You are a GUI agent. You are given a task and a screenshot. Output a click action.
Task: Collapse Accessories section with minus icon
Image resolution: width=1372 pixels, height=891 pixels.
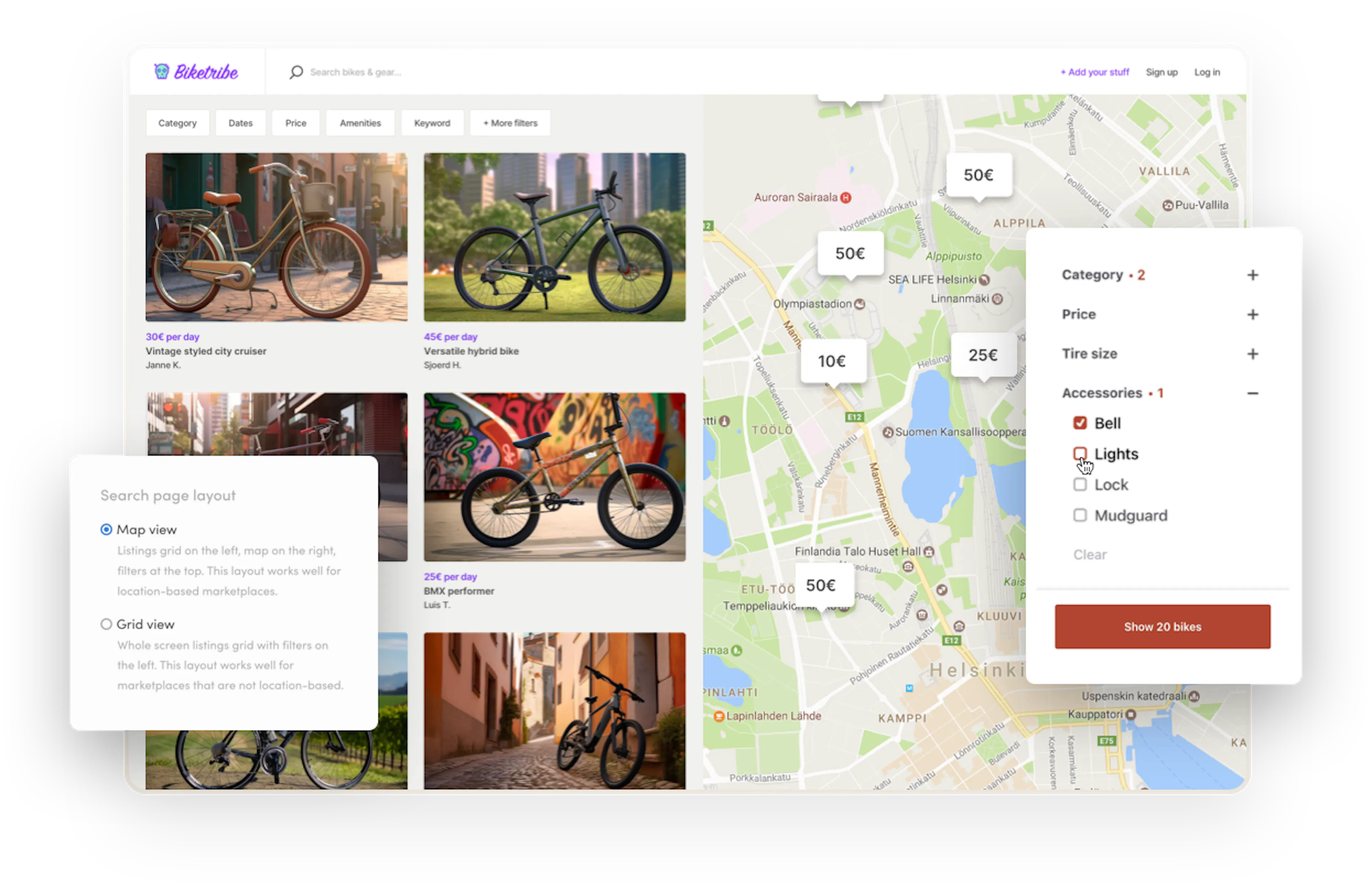coord(1253,393)
